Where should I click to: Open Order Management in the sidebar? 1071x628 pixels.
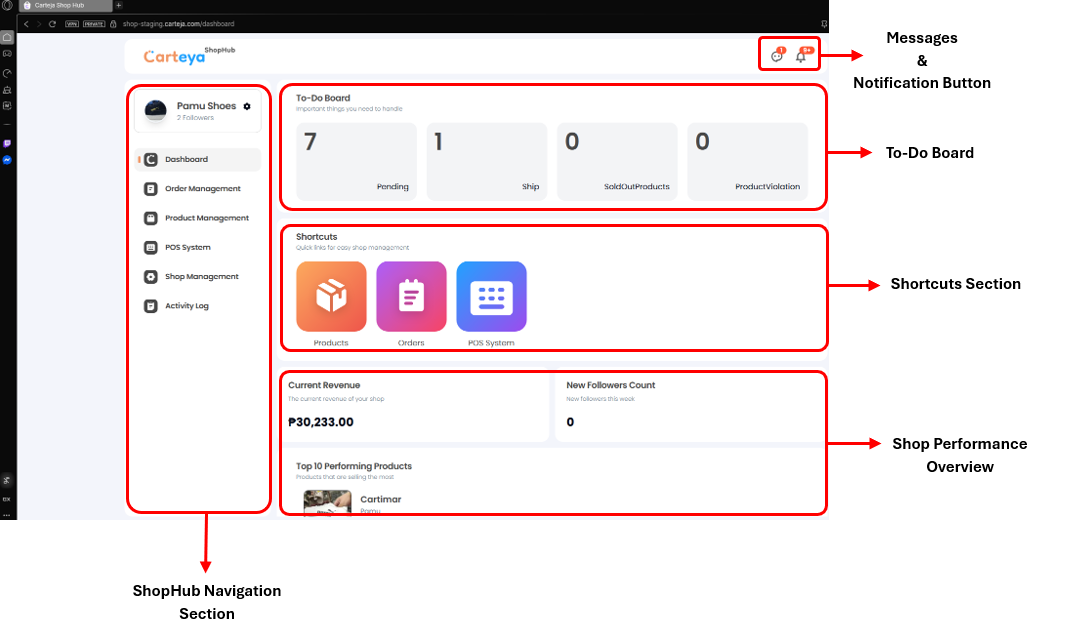pyautogui.click(x=202, y=189)
